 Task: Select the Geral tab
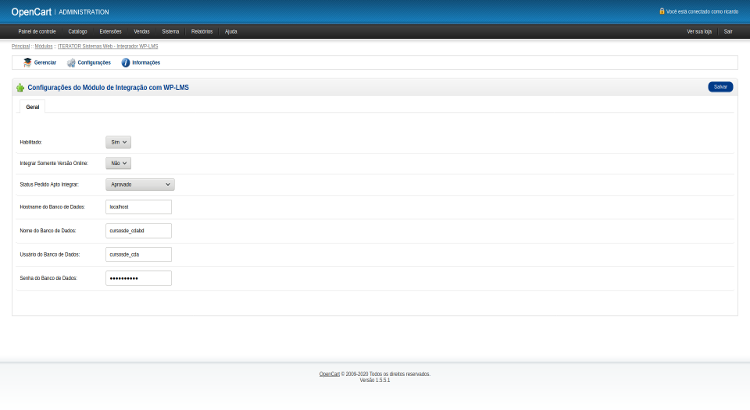click(33, 107)
